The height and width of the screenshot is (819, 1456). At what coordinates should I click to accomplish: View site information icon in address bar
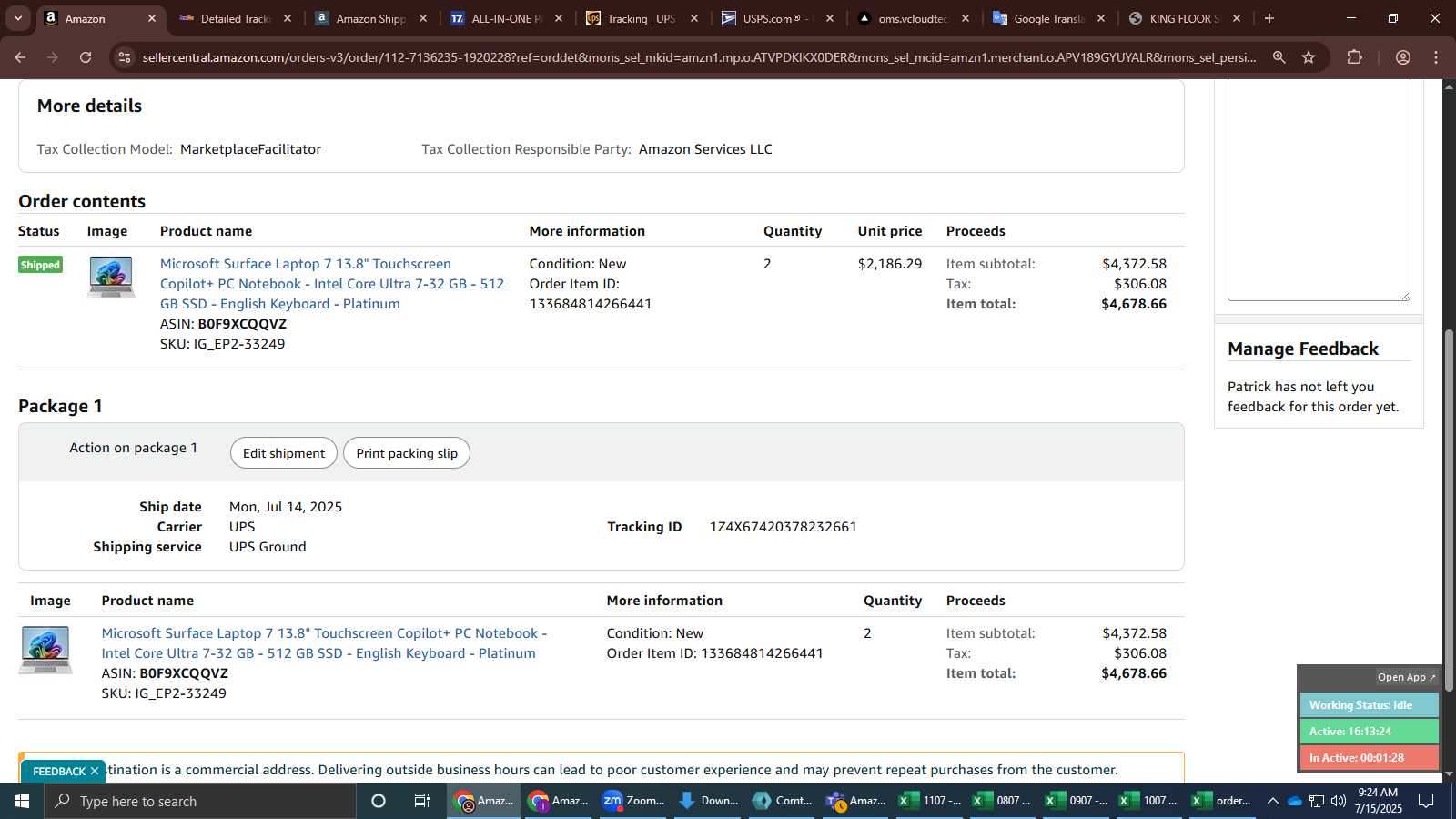coord(125,57)
